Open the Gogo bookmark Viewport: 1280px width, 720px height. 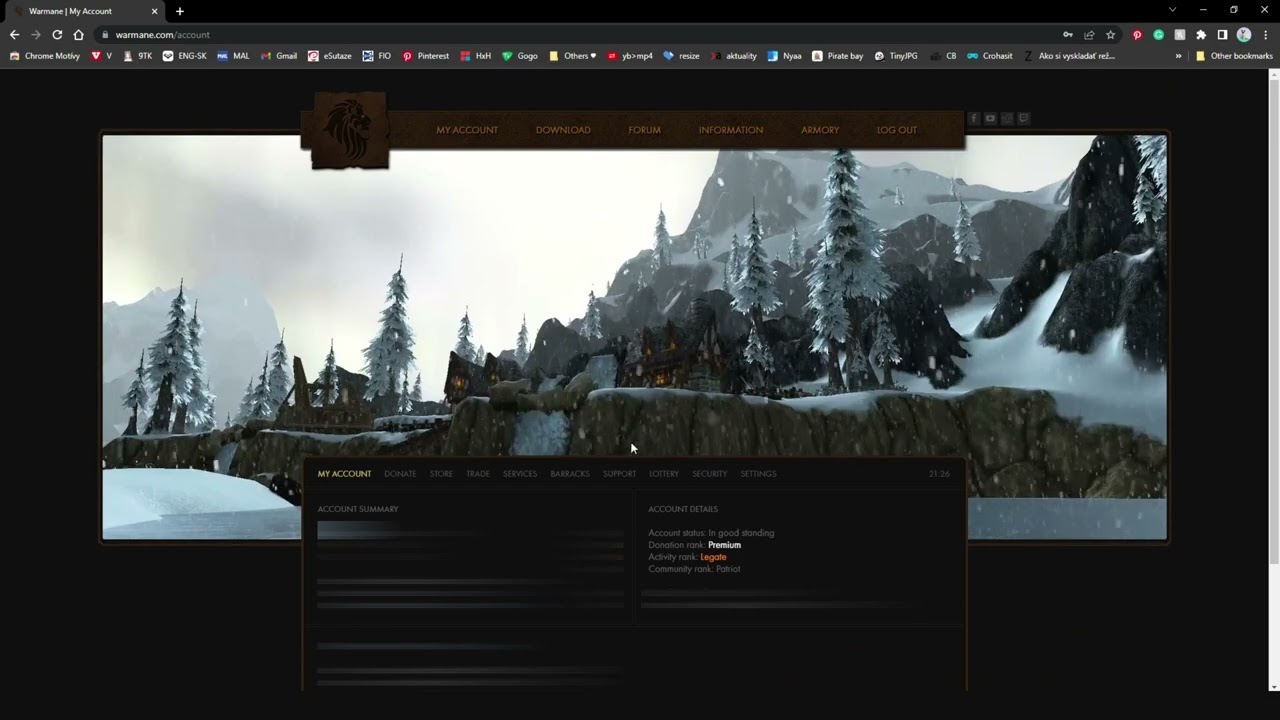[520, 56]
